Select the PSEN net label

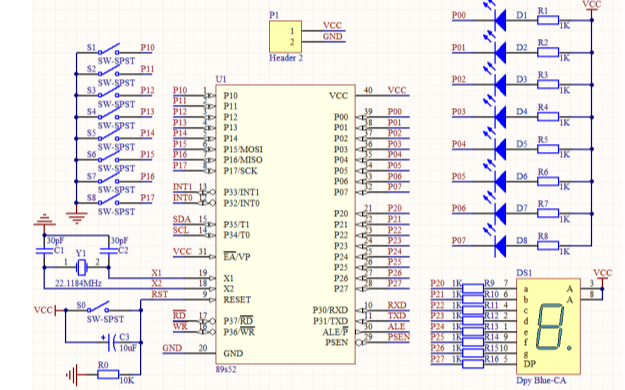point(399,337)
